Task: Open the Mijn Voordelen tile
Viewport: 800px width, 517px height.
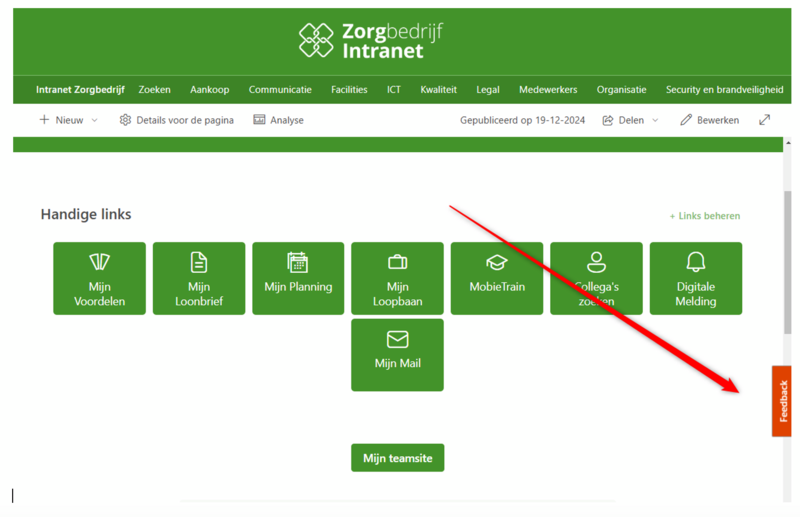Action: click(99, 278)
